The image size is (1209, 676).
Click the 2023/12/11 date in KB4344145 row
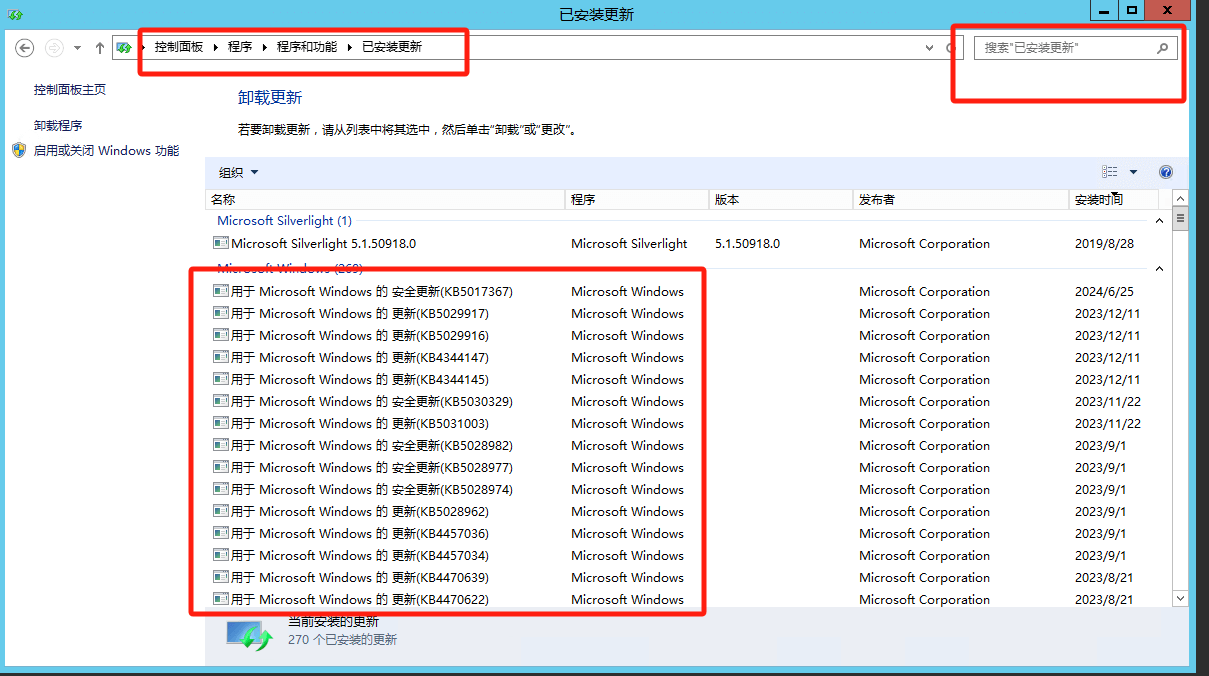tap(1108, 379)
